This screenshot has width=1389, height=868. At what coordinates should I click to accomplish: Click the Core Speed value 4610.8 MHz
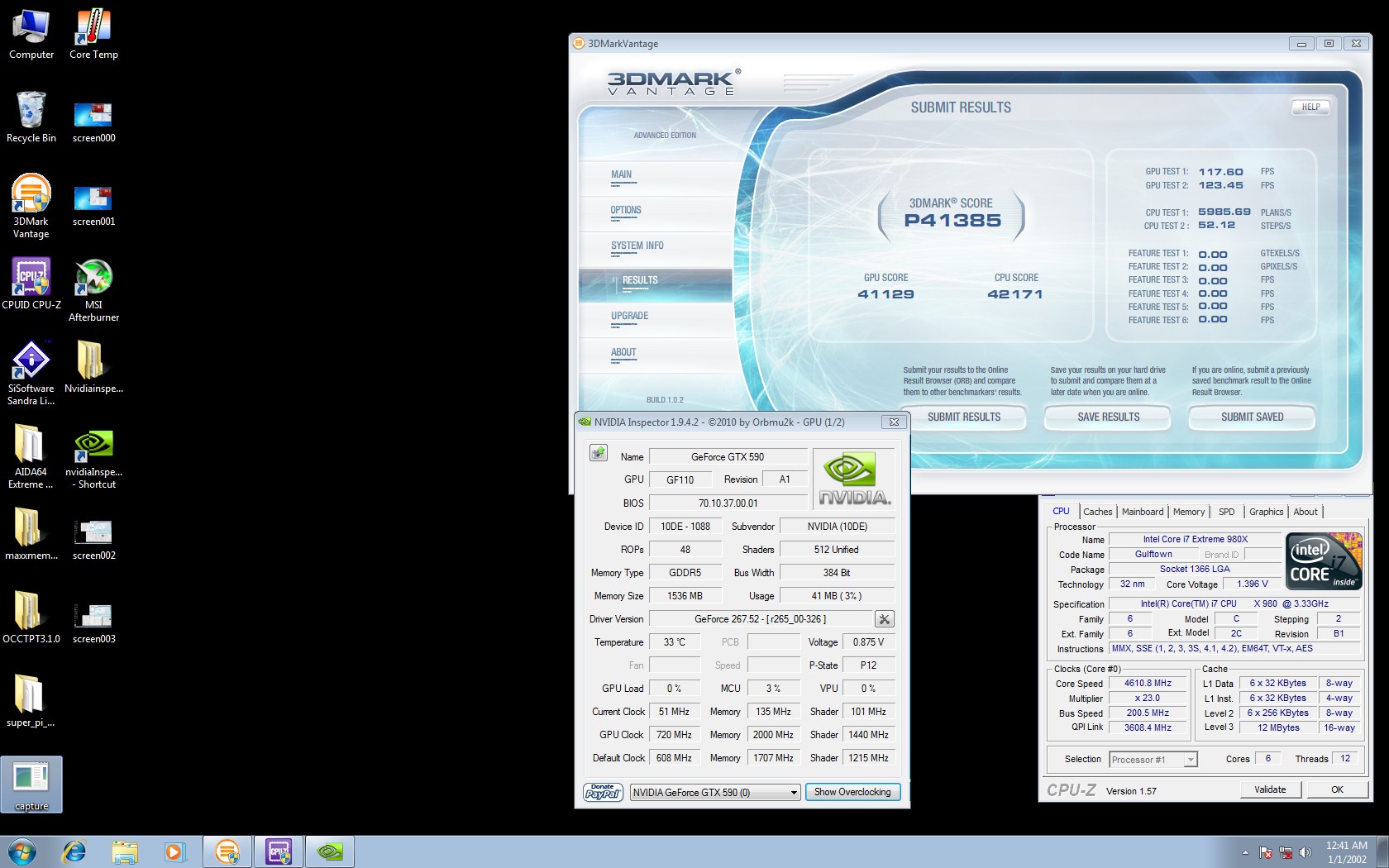pos(1148,684)
